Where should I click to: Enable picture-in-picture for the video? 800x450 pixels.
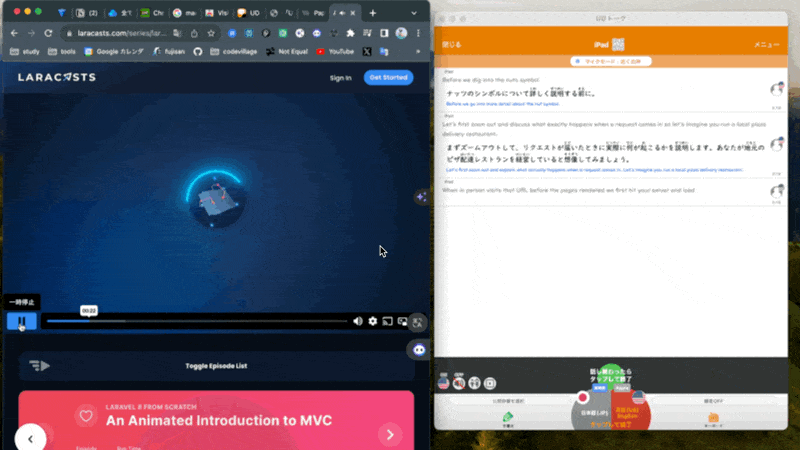(402, 321)
